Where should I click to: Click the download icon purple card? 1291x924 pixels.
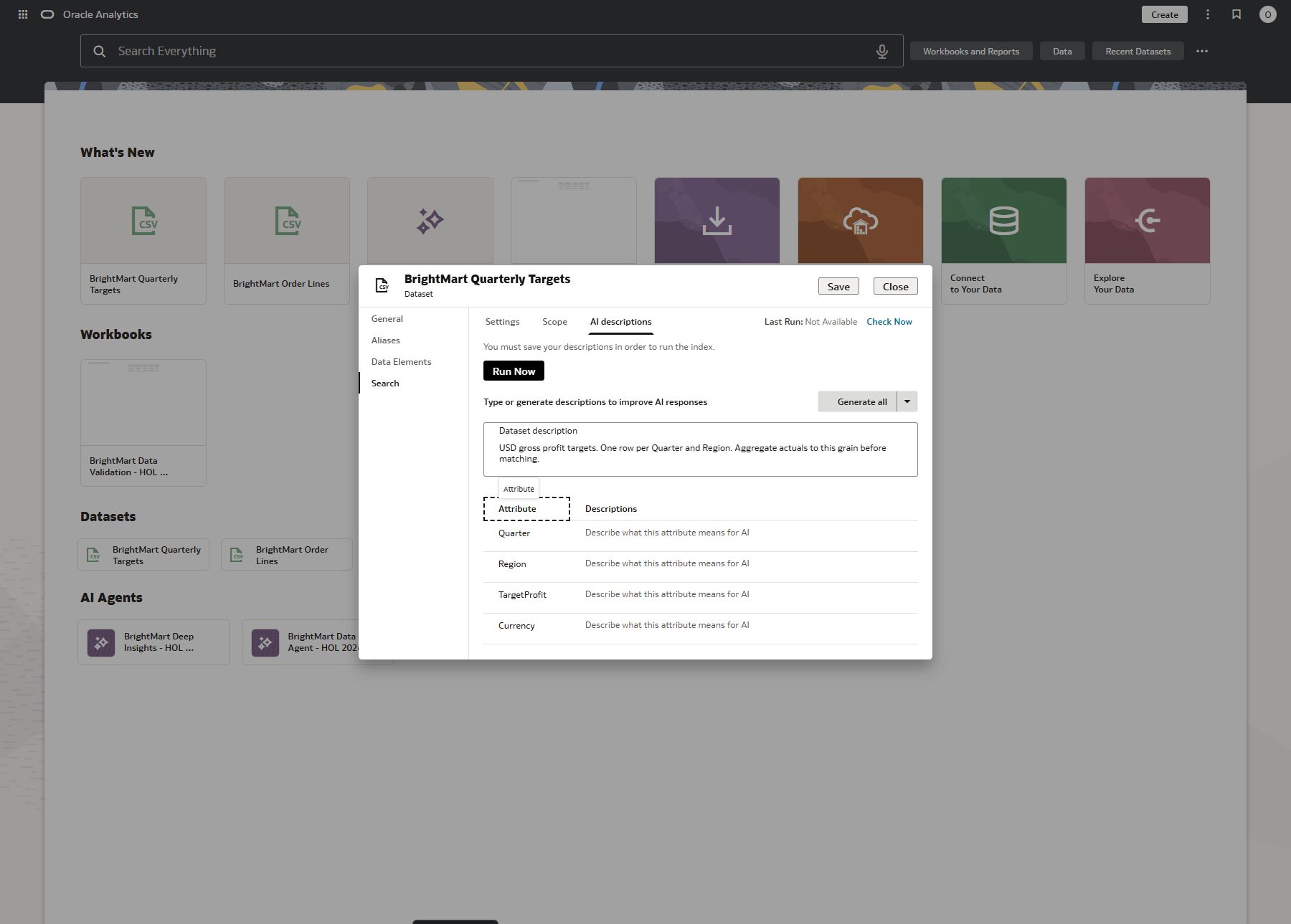(x=717, y=221)
